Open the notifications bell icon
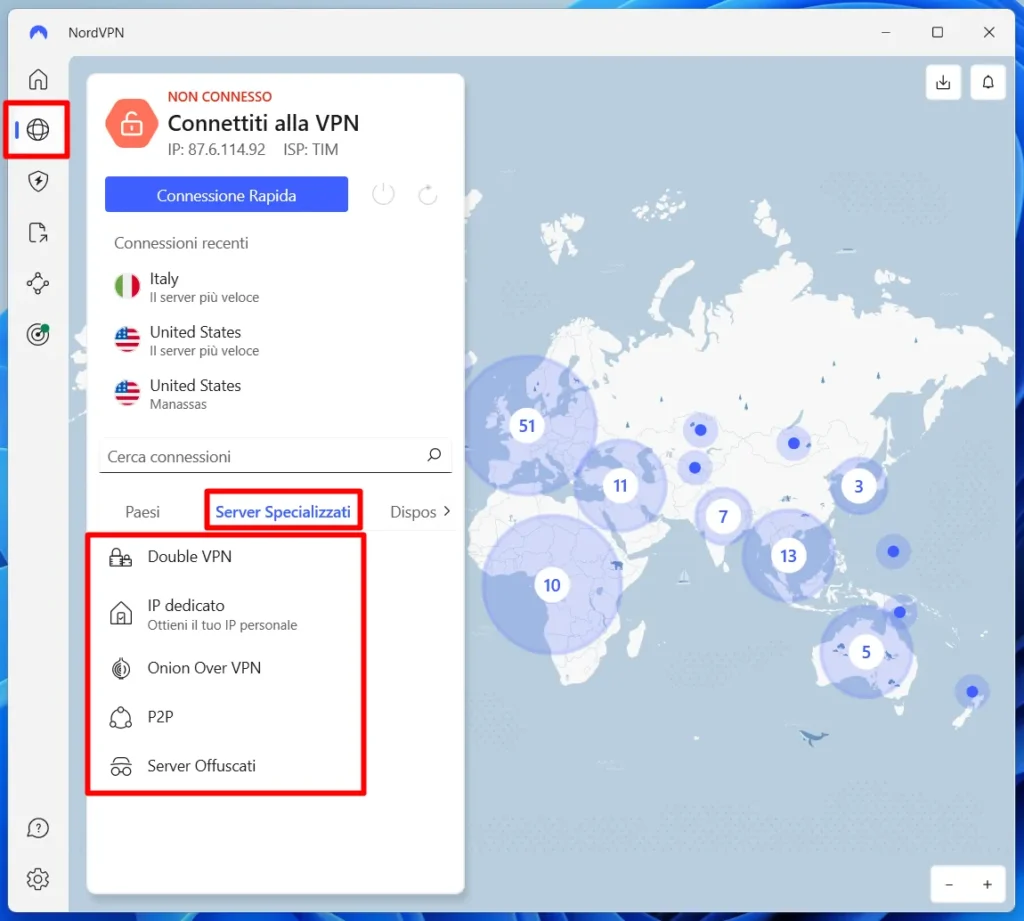Screen dimensions: 1024x921 click(x=988, y=82)
